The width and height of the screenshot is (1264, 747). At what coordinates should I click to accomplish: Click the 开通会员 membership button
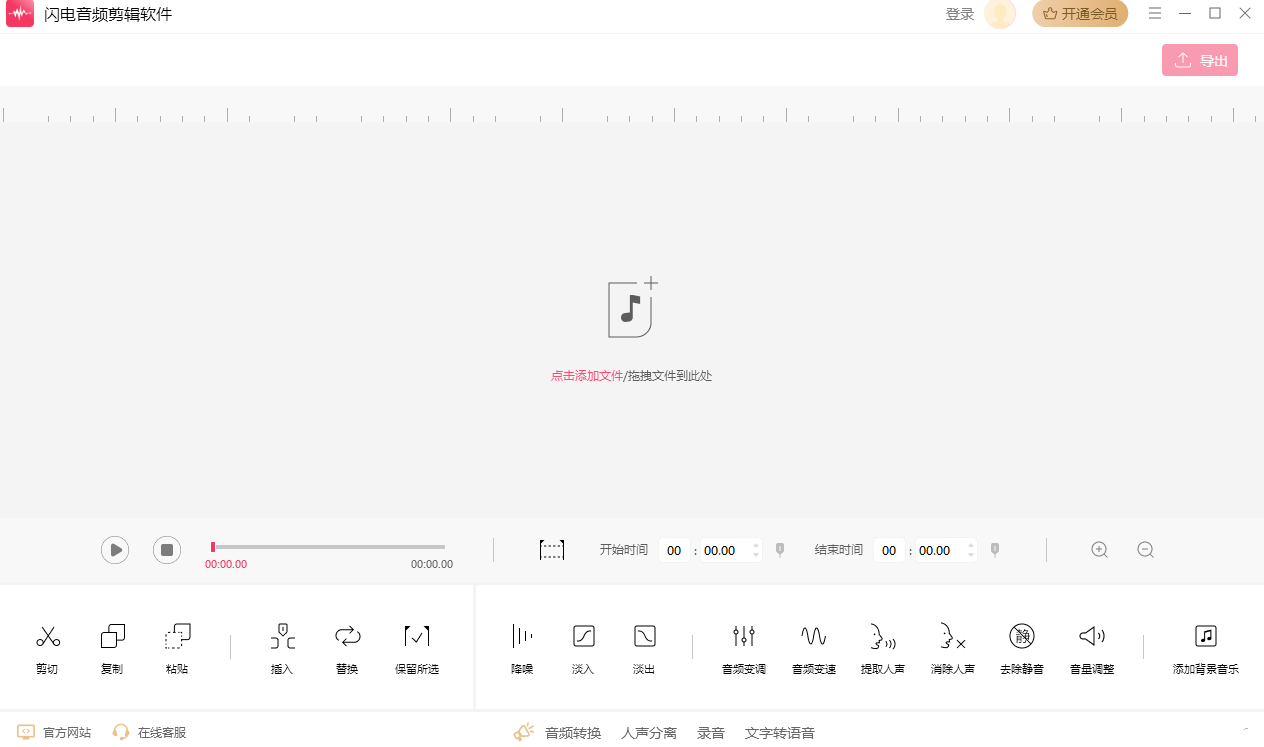(x=1080, y=14)
